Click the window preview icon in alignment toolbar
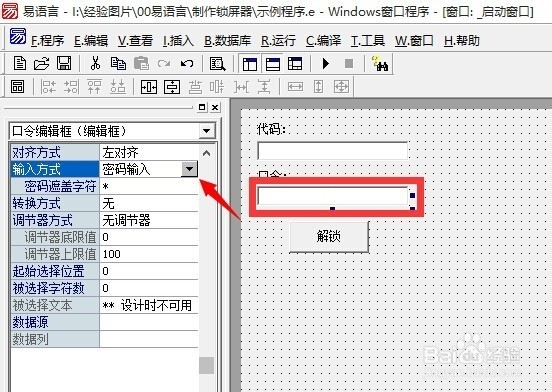552x392 pixels. click(18, 87)
